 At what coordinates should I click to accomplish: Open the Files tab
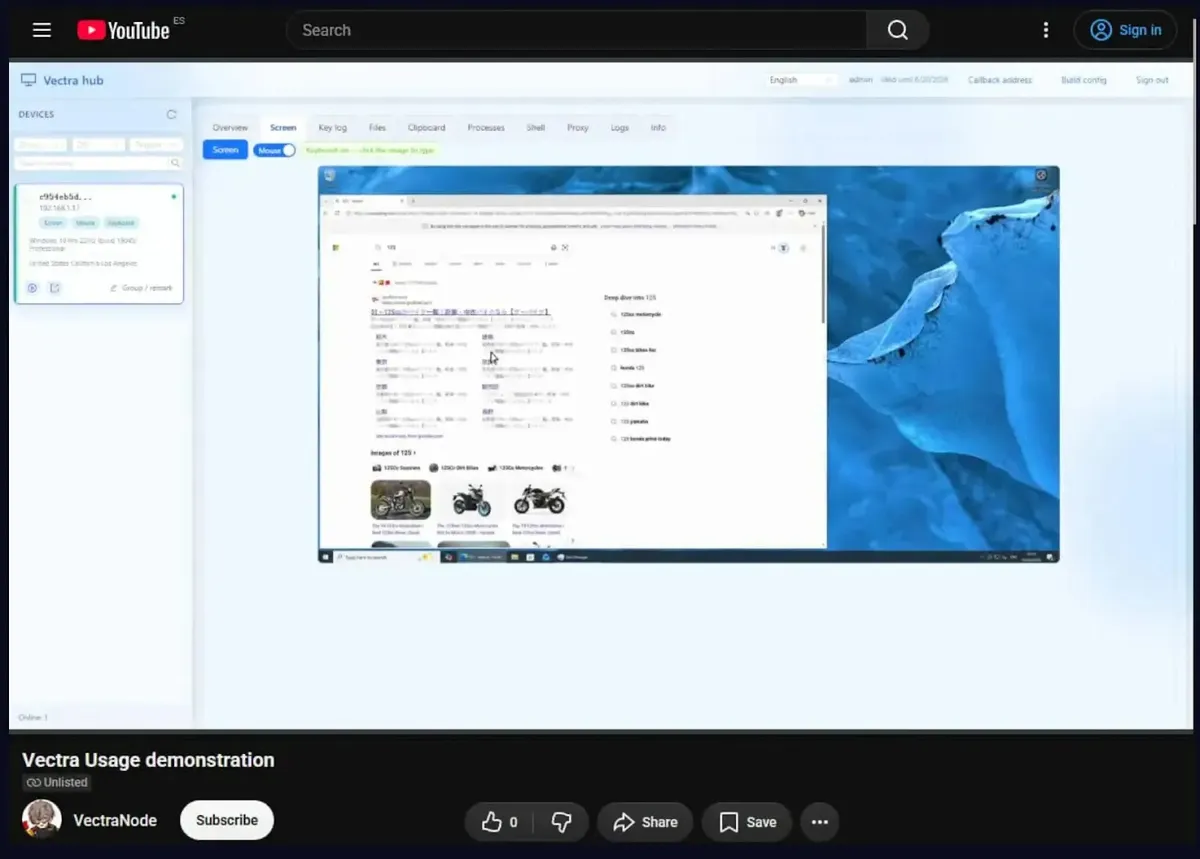(377, 128)
